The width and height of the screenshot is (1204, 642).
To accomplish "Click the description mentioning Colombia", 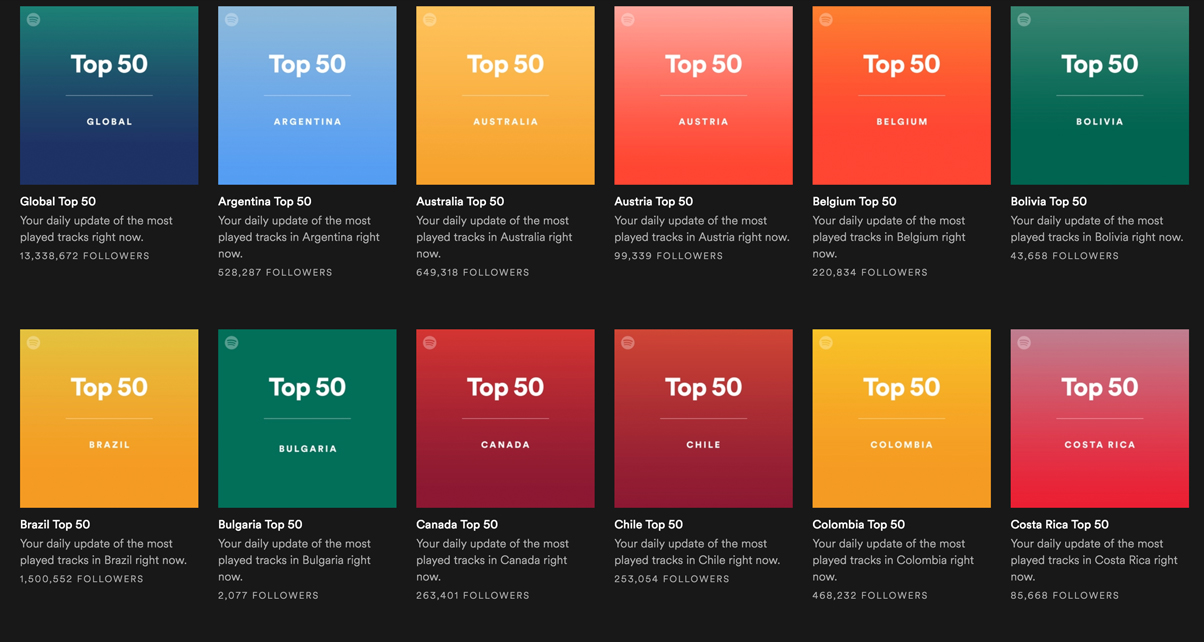I will pyautogui.click(x=893, y=560).
